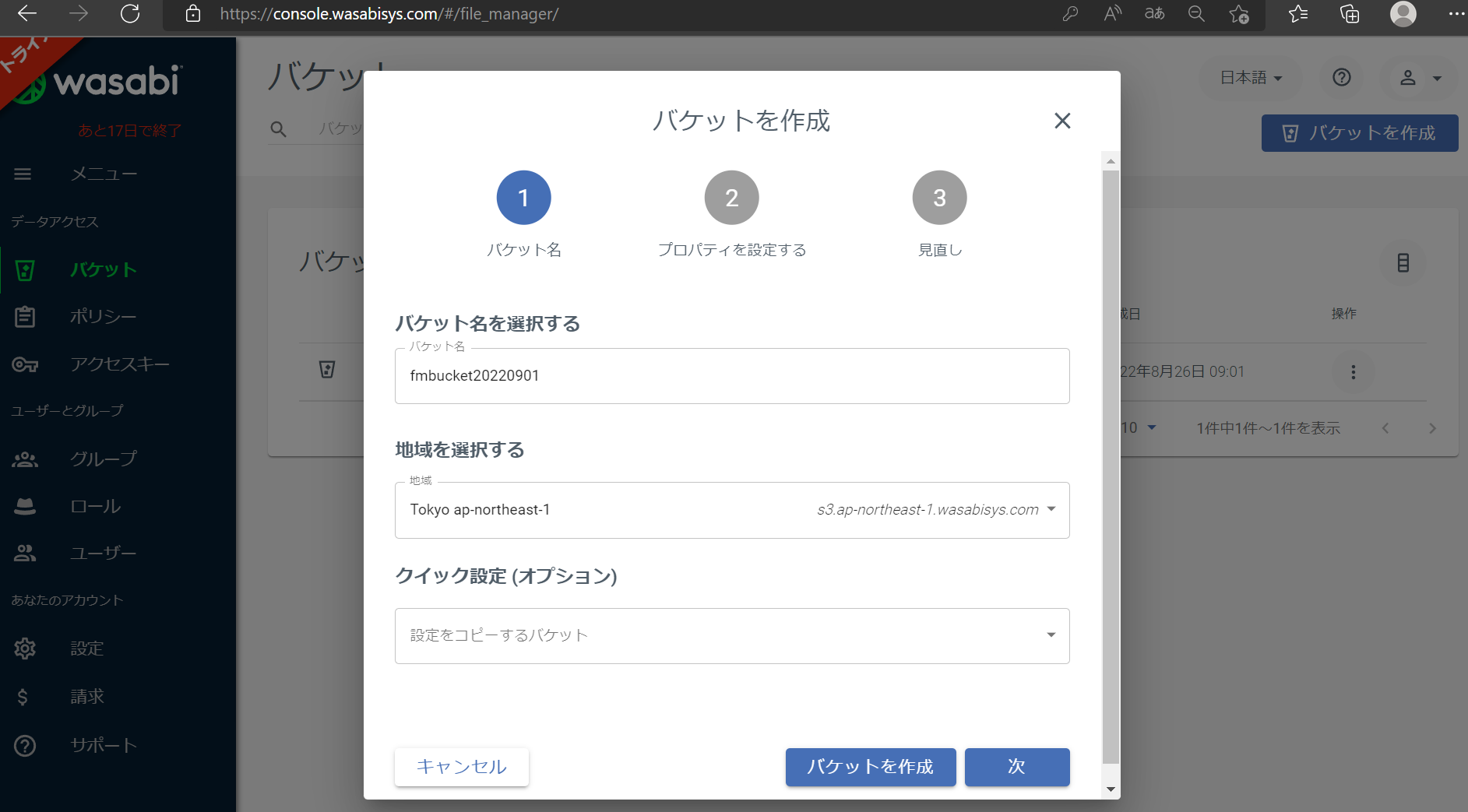1468x812 pixels.
Task: Open Access Keys via the key icon
Action: coord(25,364)
